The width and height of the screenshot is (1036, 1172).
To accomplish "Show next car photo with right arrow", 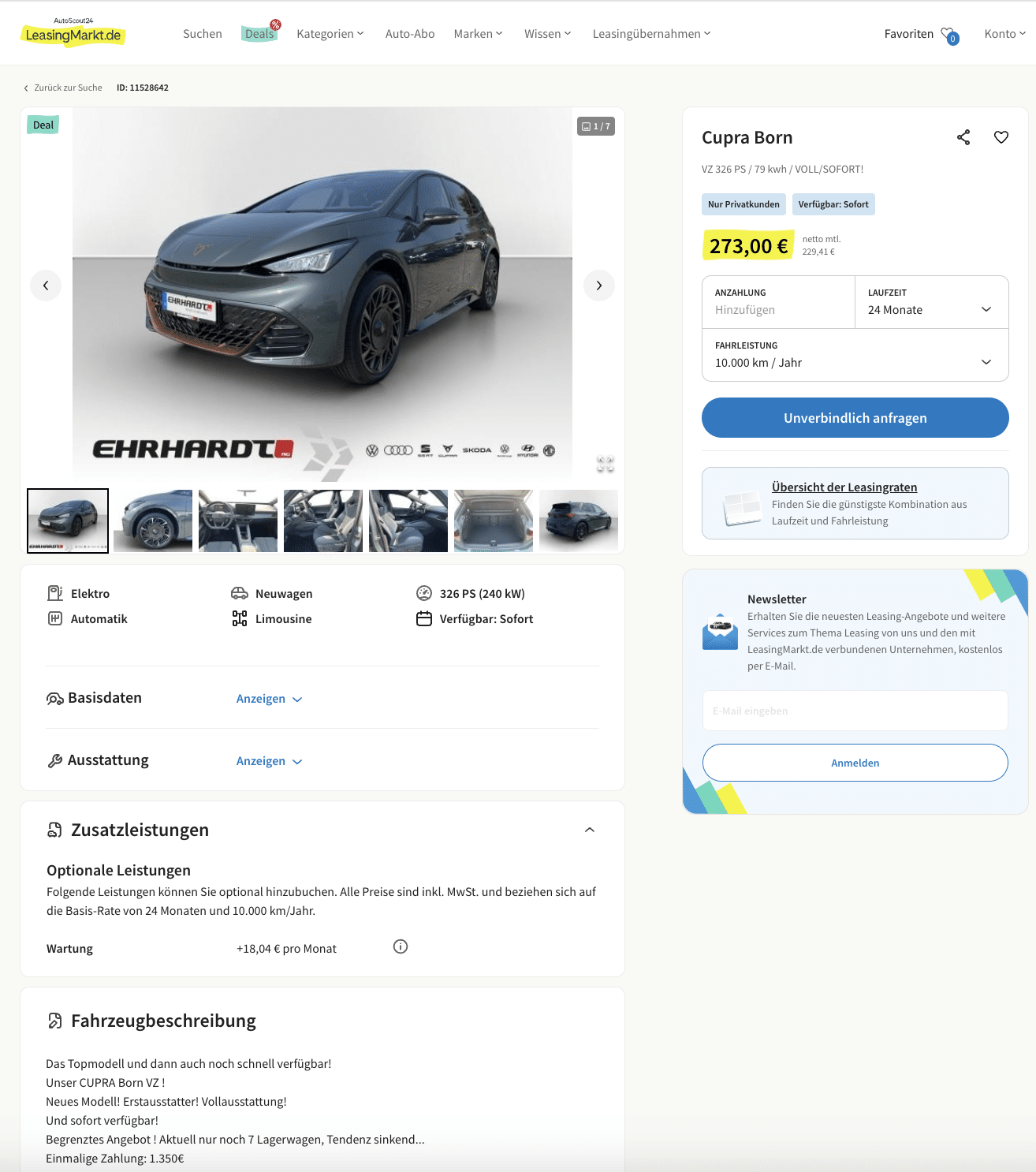I will (599, 286).
